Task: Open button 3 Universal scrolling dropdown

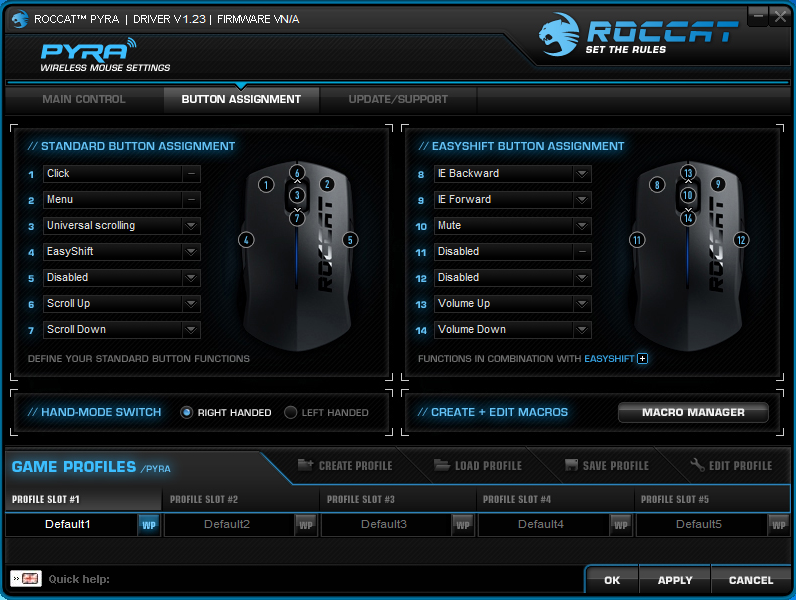Action: pos(191,226)
